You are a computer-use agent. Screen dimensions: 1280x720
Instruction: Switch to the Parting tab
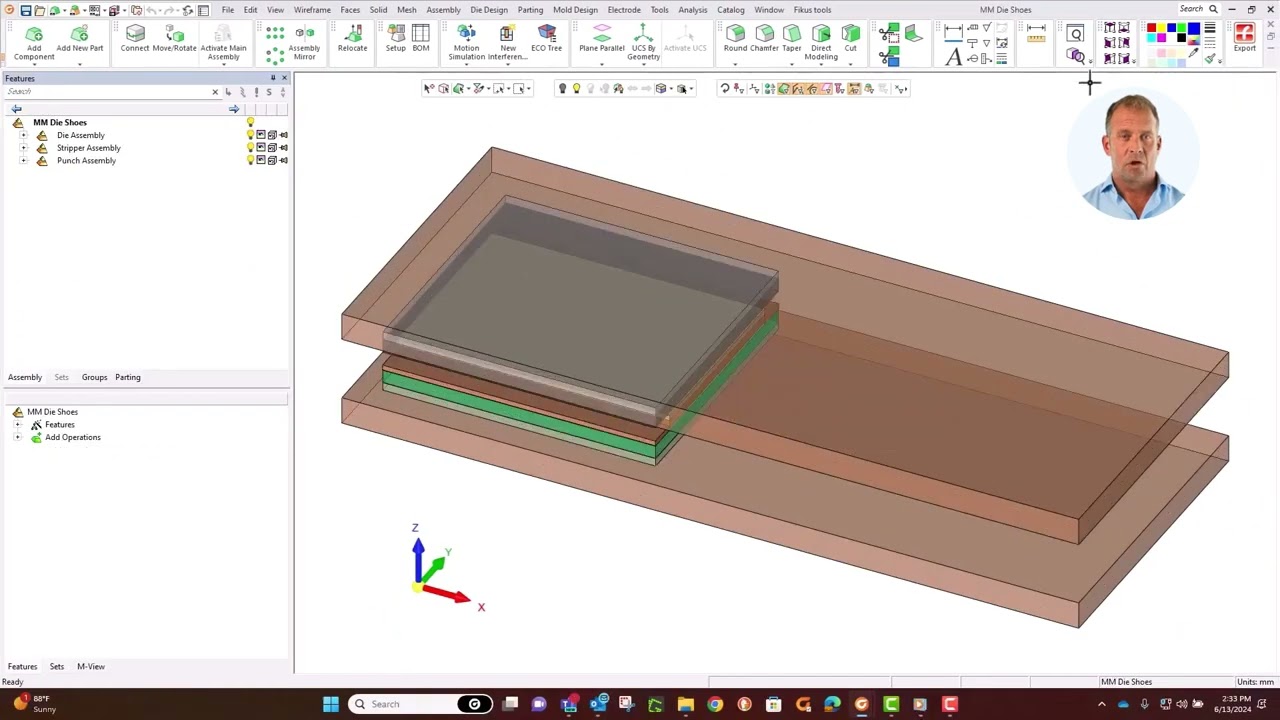pyautogui.click(x=127, y=377)
